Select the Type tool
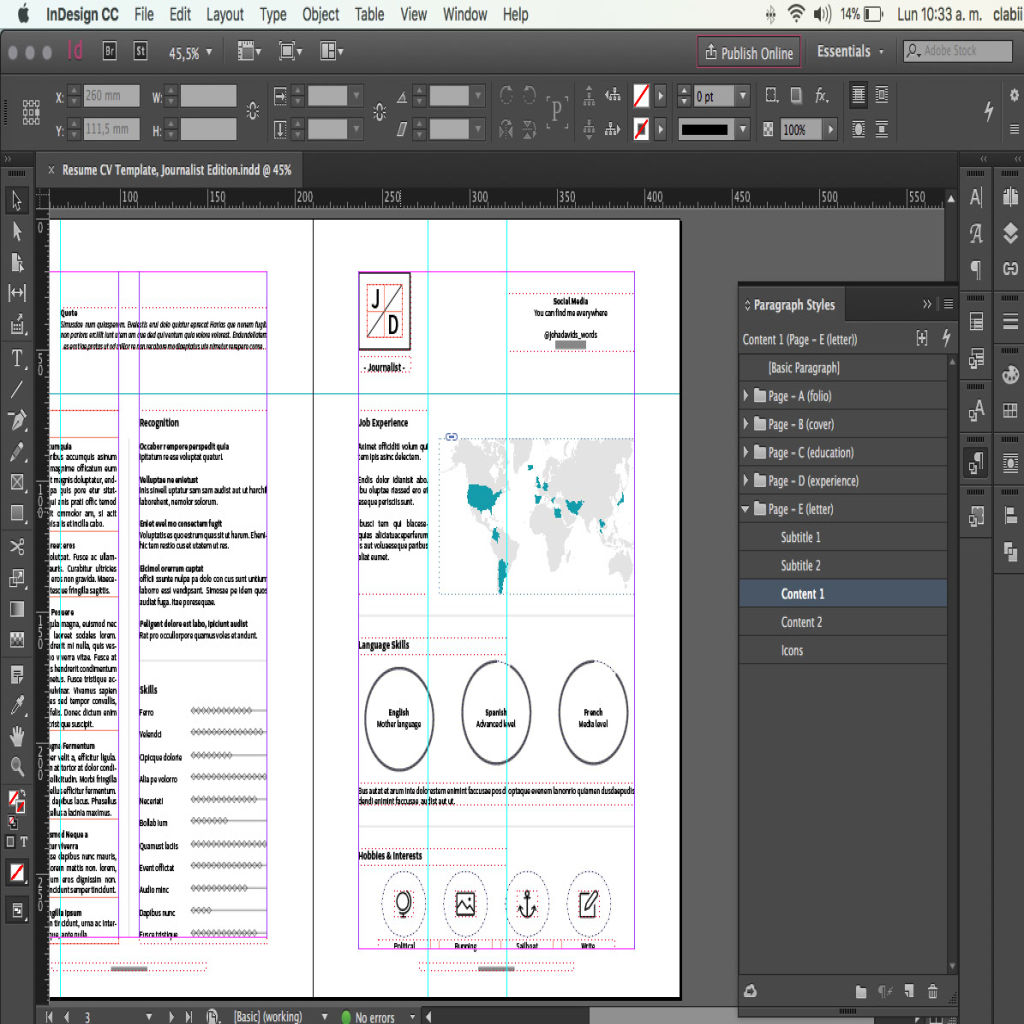 click(x=17, y=358)
